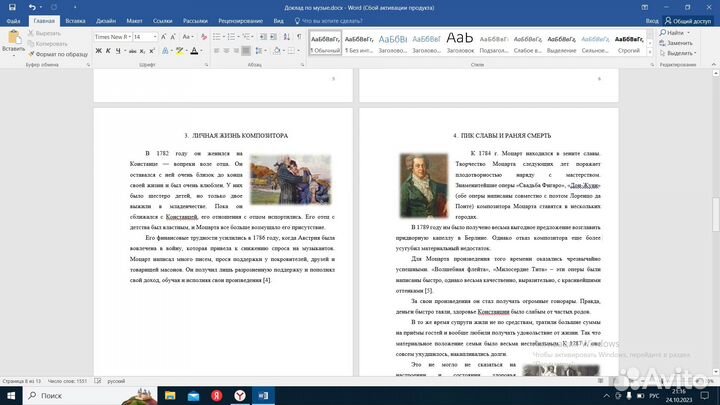
Task: Switch to the Рецензирование (Review) tab
Action: click(x=241, y=20)
